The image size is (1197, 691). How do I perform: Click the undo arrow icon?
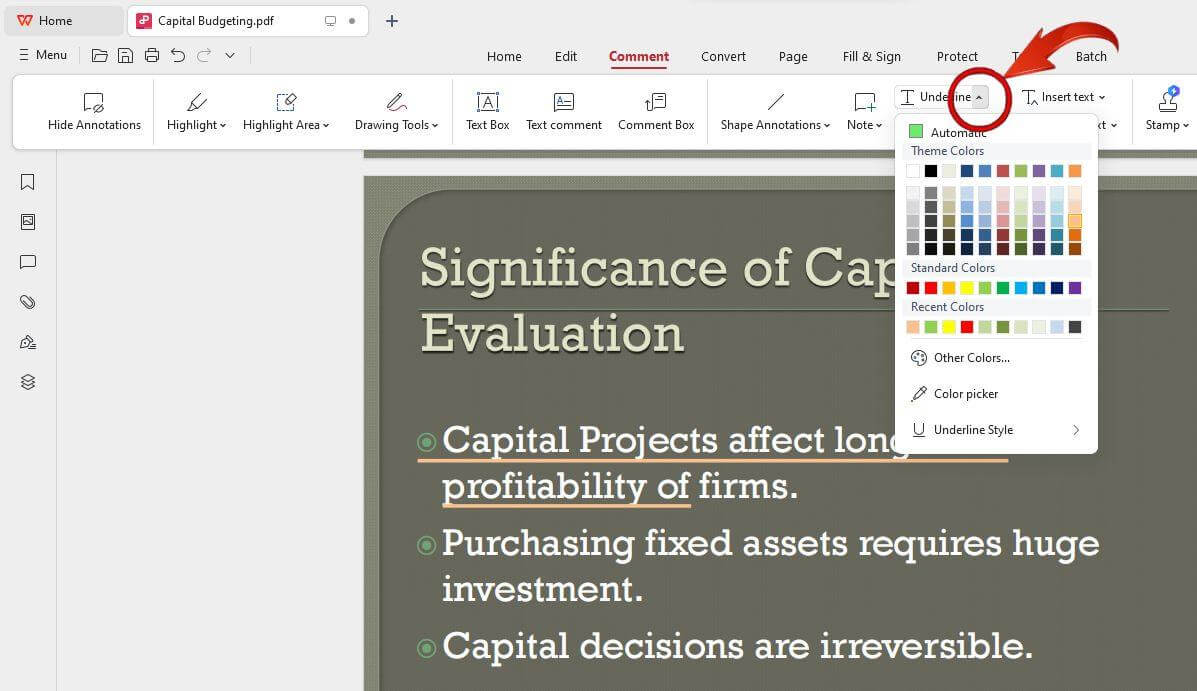click(x=178, y=55)
